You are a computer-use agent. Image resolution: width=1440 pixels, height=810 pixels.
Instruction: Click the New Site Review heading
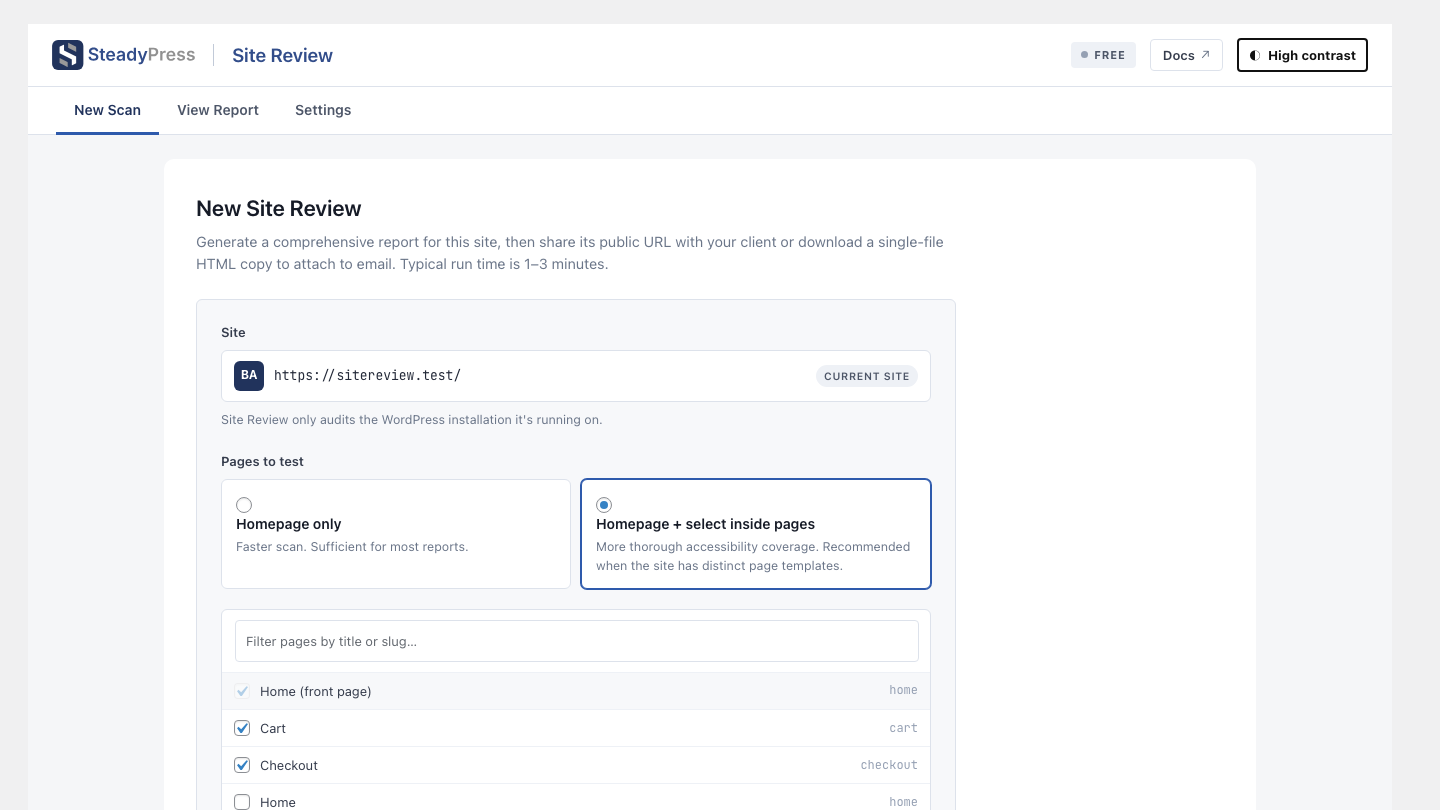pyautogui.click(x=279, y=209)
